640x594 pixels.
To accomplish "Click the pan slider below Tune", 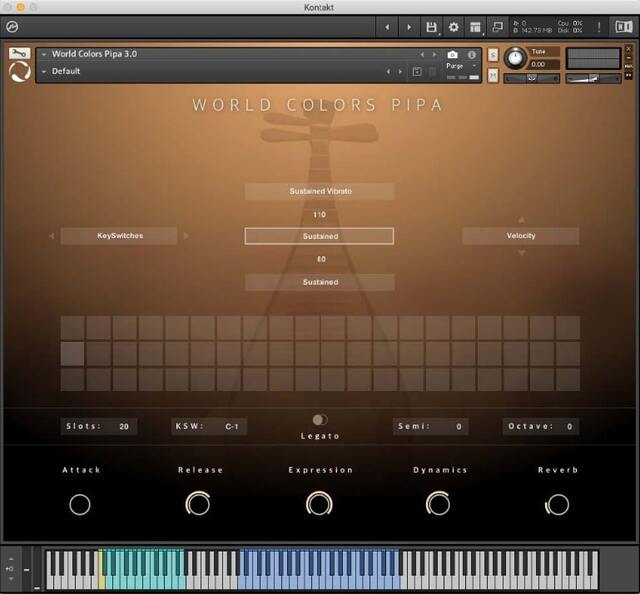I will [531, 78].
